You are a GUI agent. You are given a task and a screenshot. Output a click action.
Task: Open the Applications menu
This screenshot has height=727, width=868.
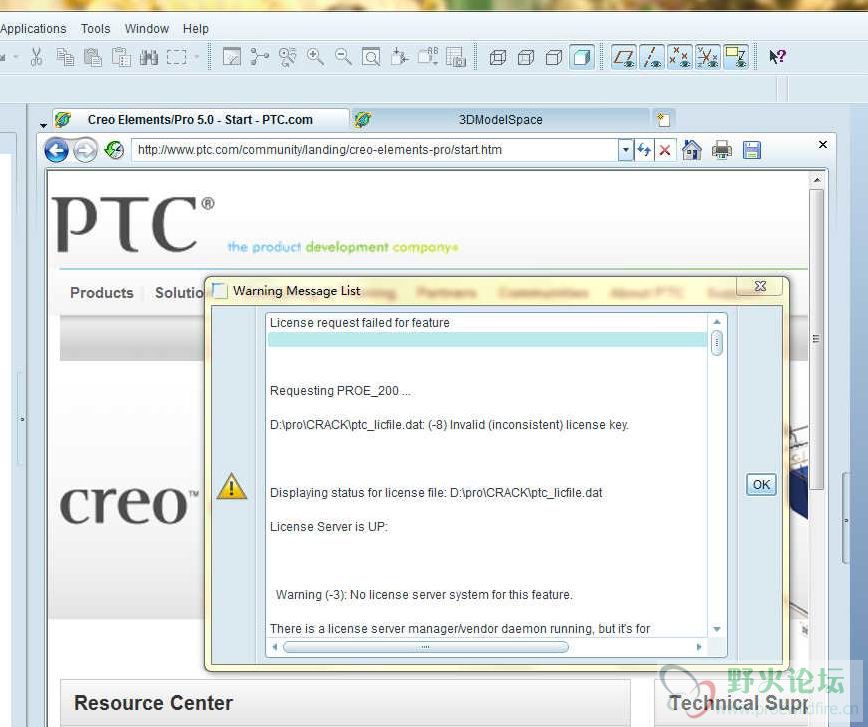pos(33,28)
